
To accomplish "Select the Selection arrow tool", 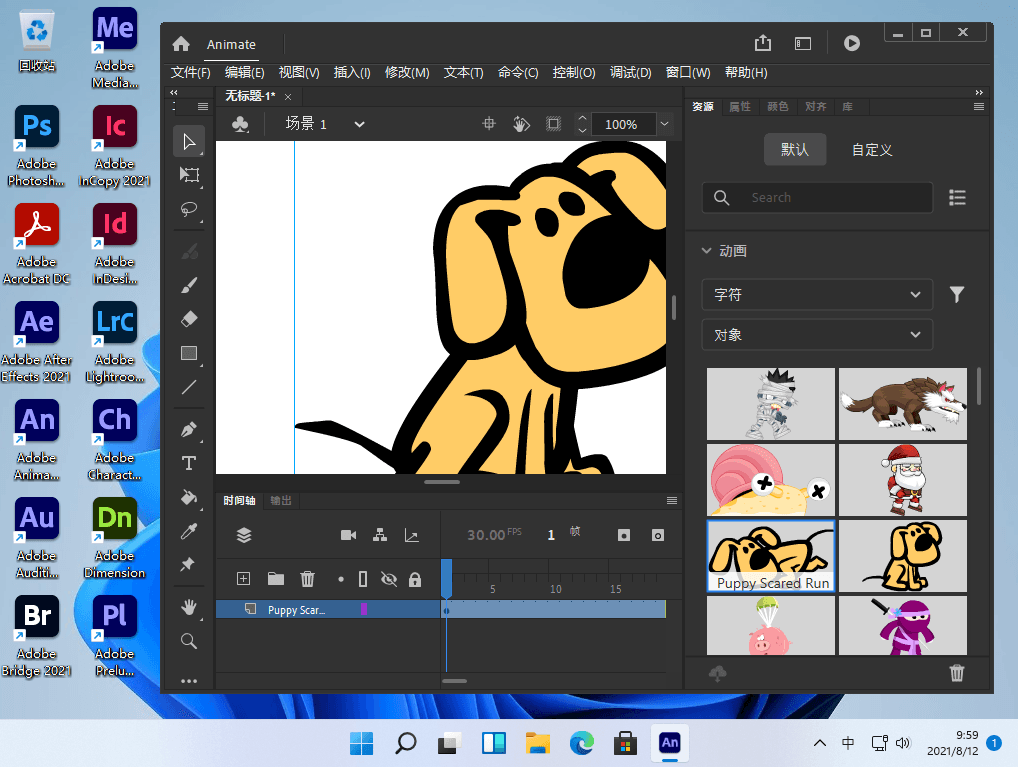I will (x=189, y=142).
